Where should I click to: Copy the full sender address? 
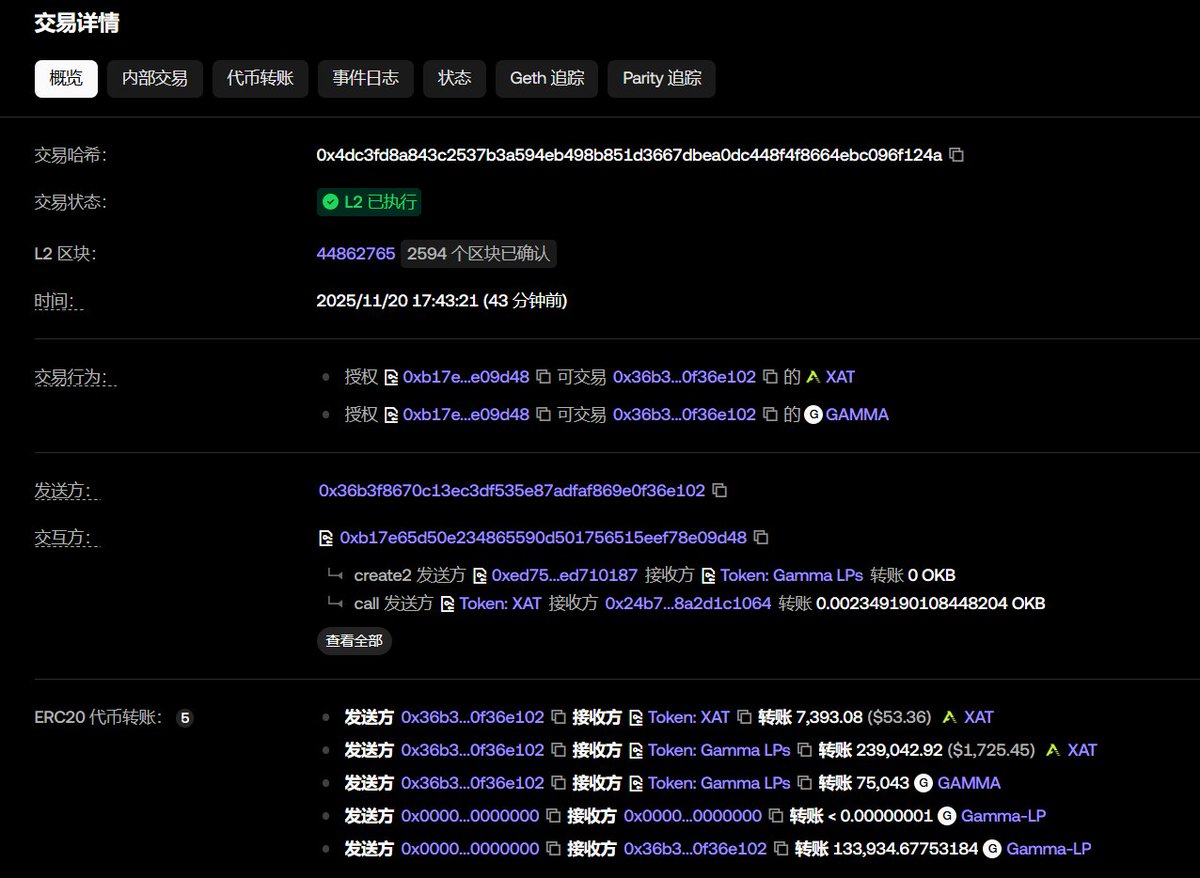(x=719, y=491)
